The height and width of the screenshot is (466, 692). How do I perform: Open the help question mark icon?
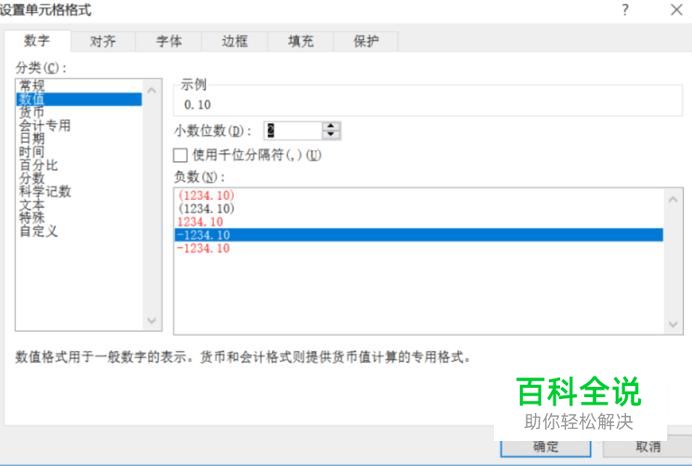click(625, 10)
